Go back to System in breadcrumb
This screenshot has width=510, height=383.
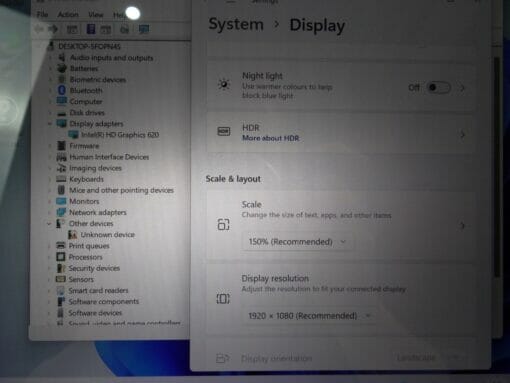(x=236, y=24)
